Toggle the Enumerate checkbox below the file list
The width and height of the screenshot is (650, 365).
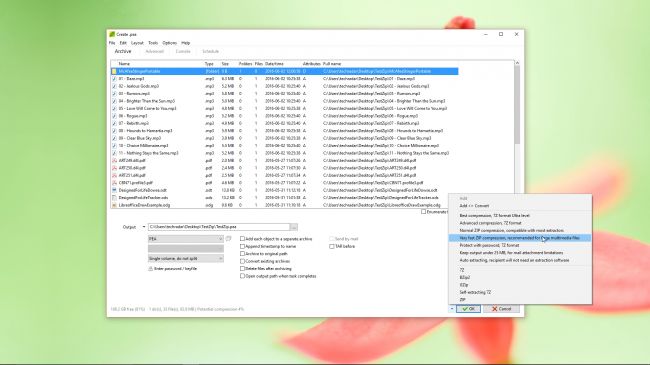(423, 212)
